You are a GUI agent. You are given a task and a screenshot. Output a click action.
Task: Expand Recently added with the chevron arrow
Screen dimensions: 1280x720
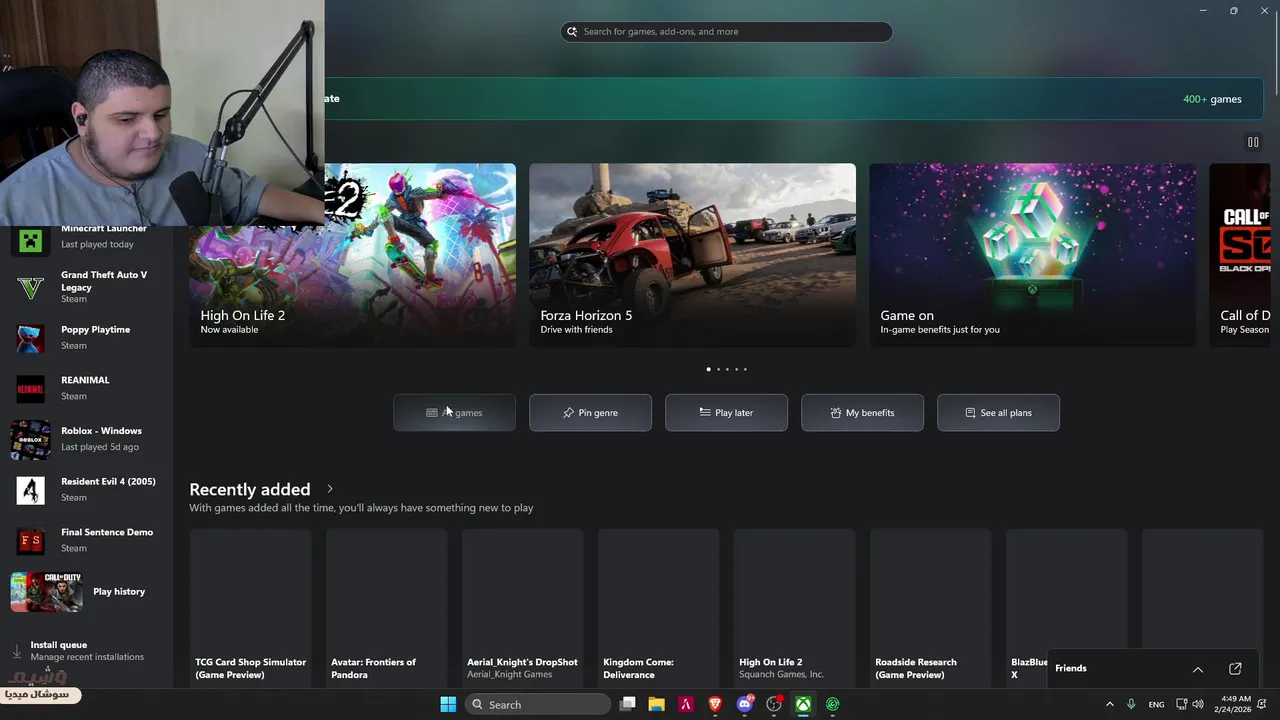pyautogui.click(x=330, y=489)
